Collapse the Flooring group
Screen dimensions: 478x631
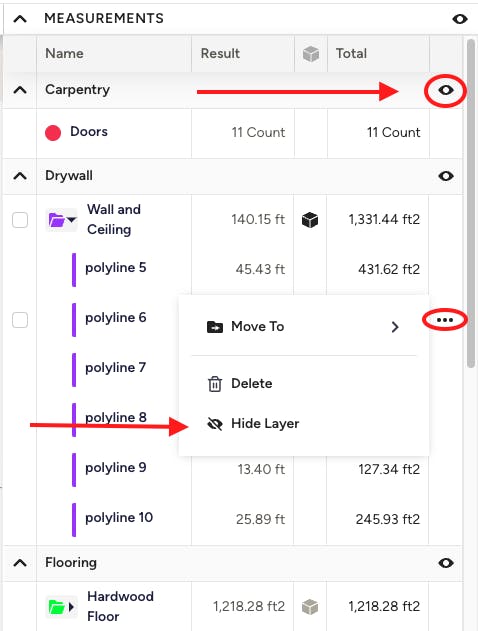pyautogui.click(x=20, y=563)
